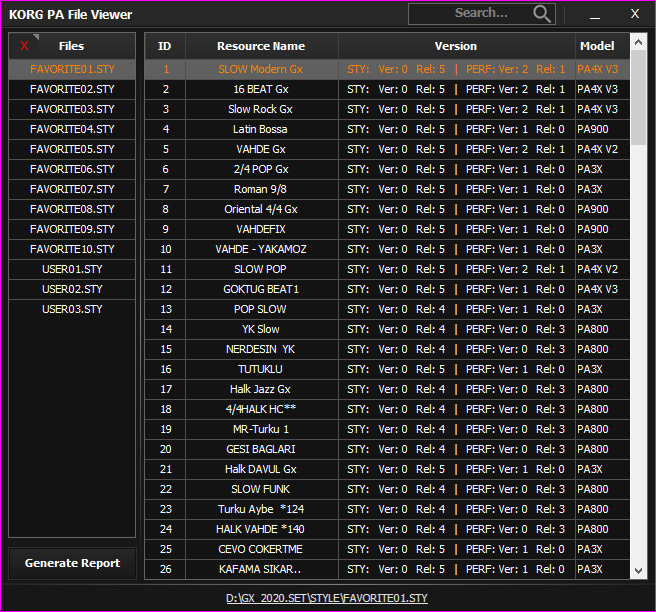
Task: Select the NERDESIN YK resource
Action: tap(261, 349)
